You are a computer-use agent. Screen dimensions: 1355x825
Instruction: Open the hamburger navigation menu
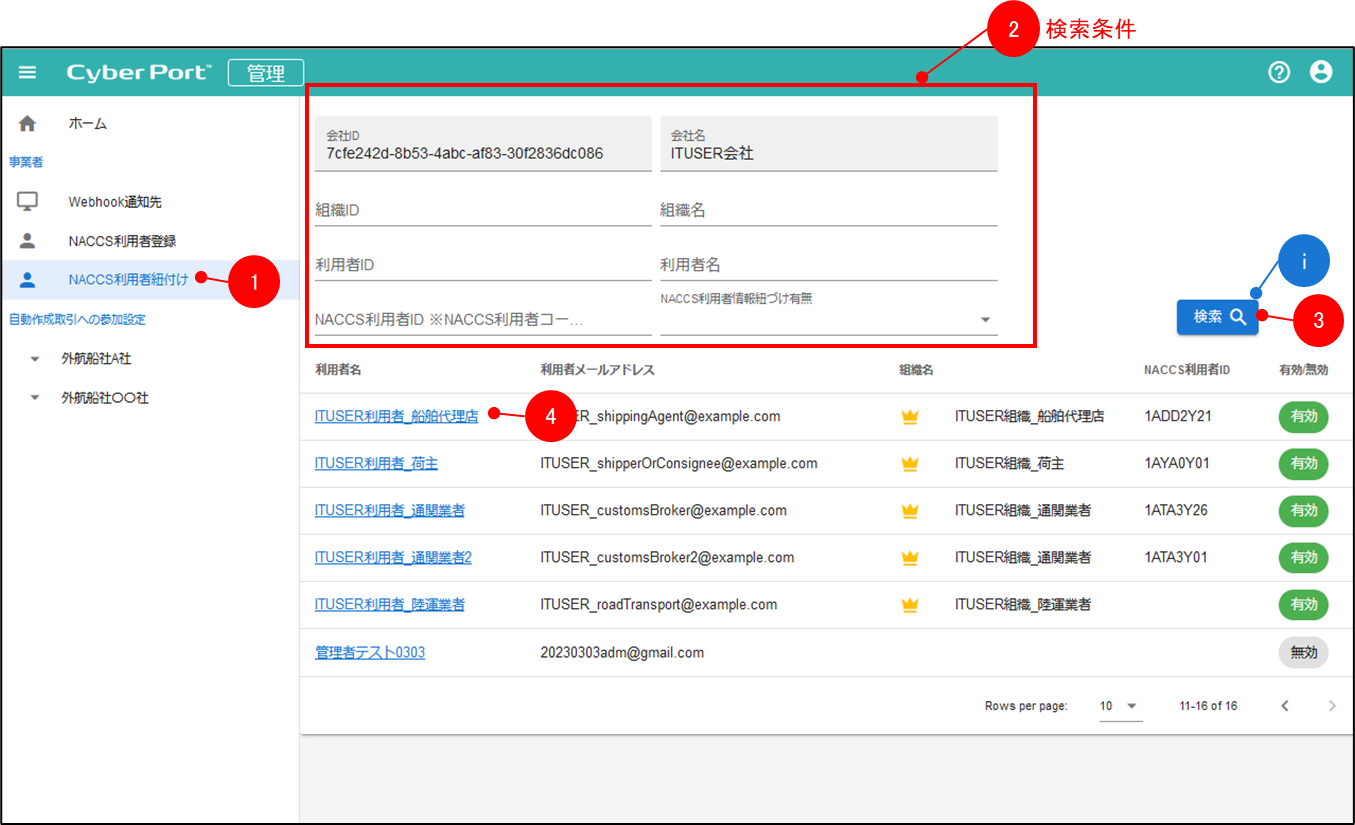[28, 72]
